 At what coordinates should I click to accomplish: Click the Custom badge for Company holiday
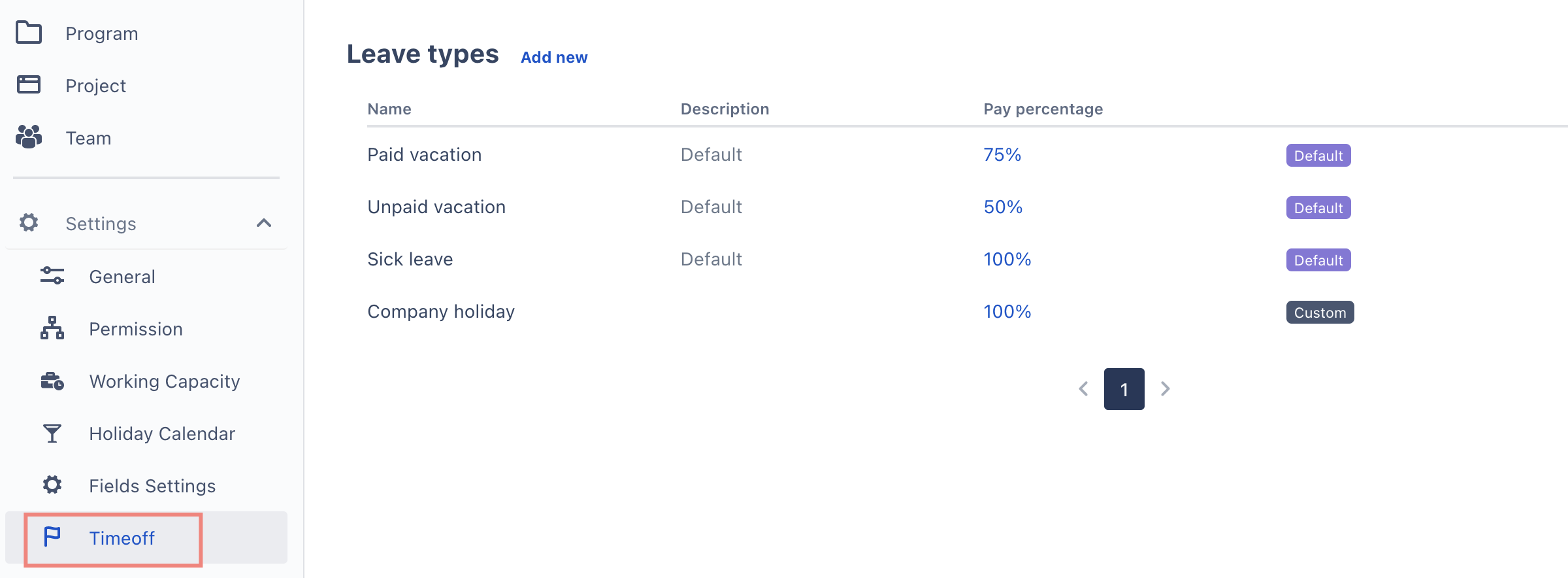[1320, 313]
